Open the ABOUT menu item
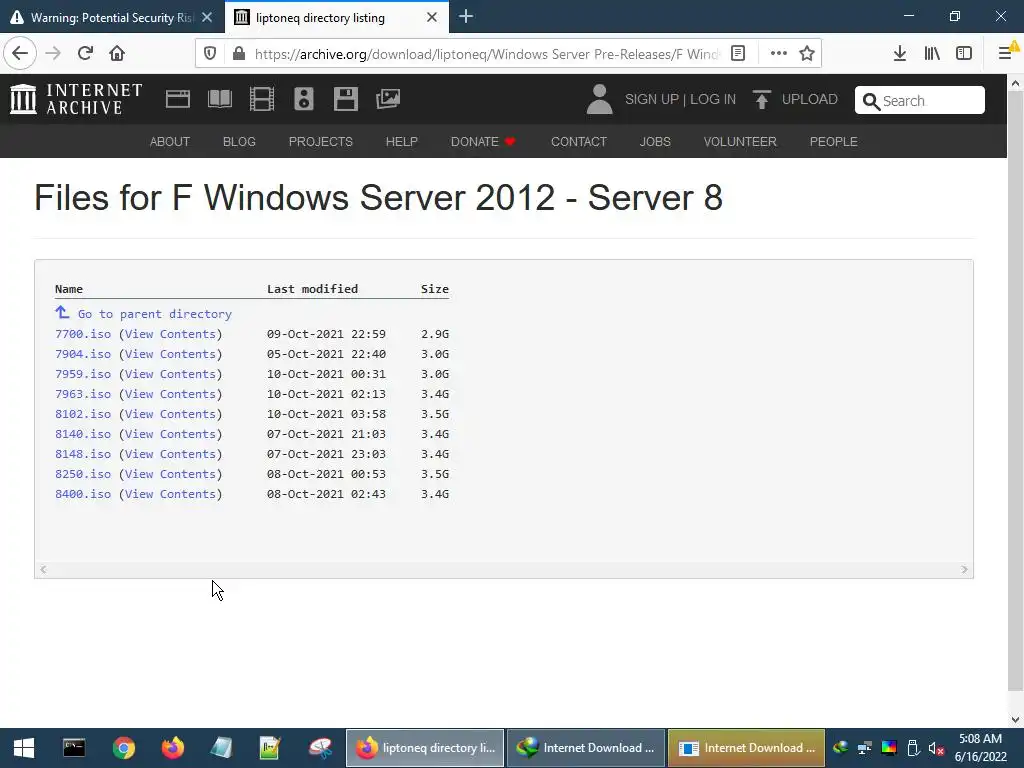 click(x=170, y=142)
